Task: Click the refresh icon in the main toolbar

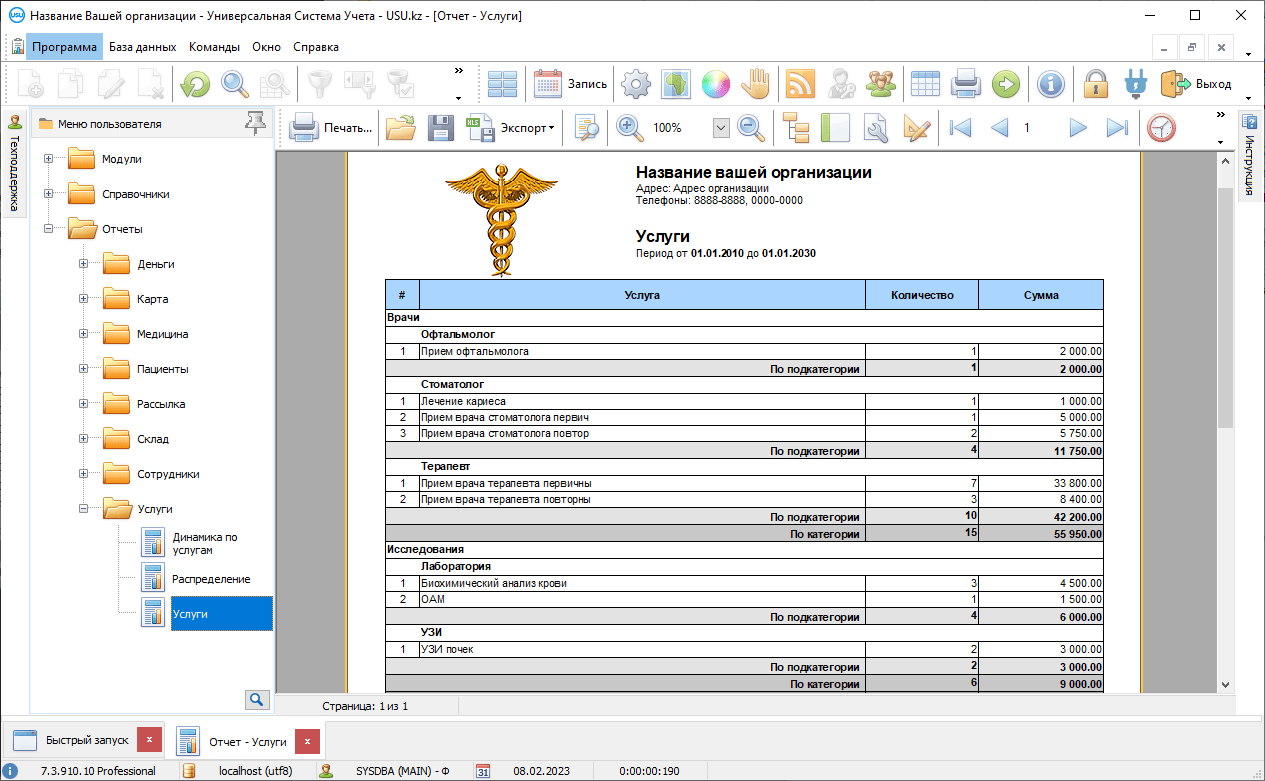Action: 195,84
